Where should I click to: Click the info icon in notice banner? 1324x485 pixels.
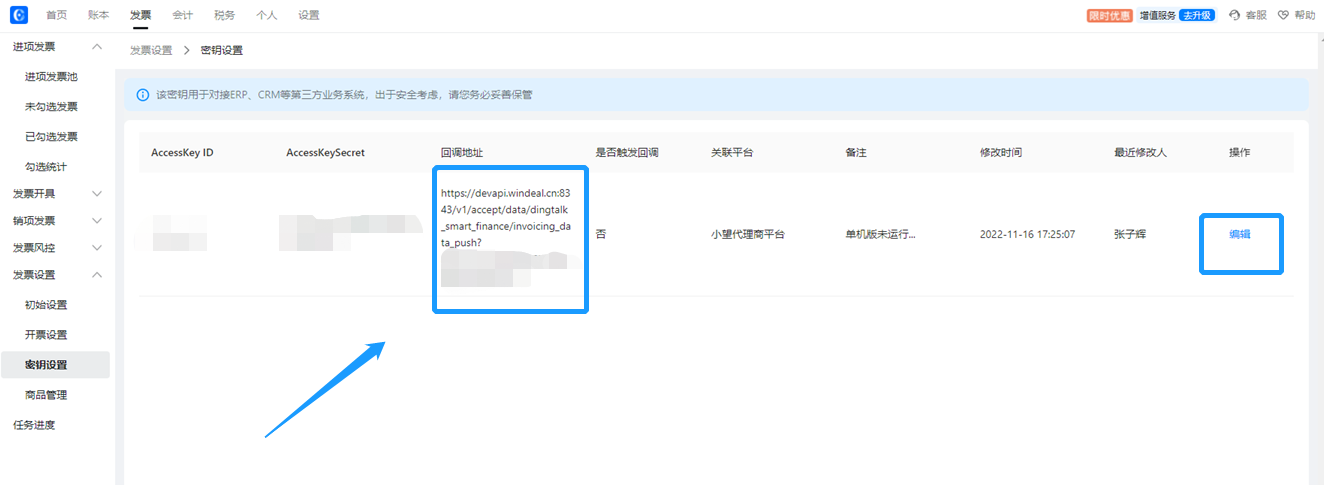click(142, 95)
